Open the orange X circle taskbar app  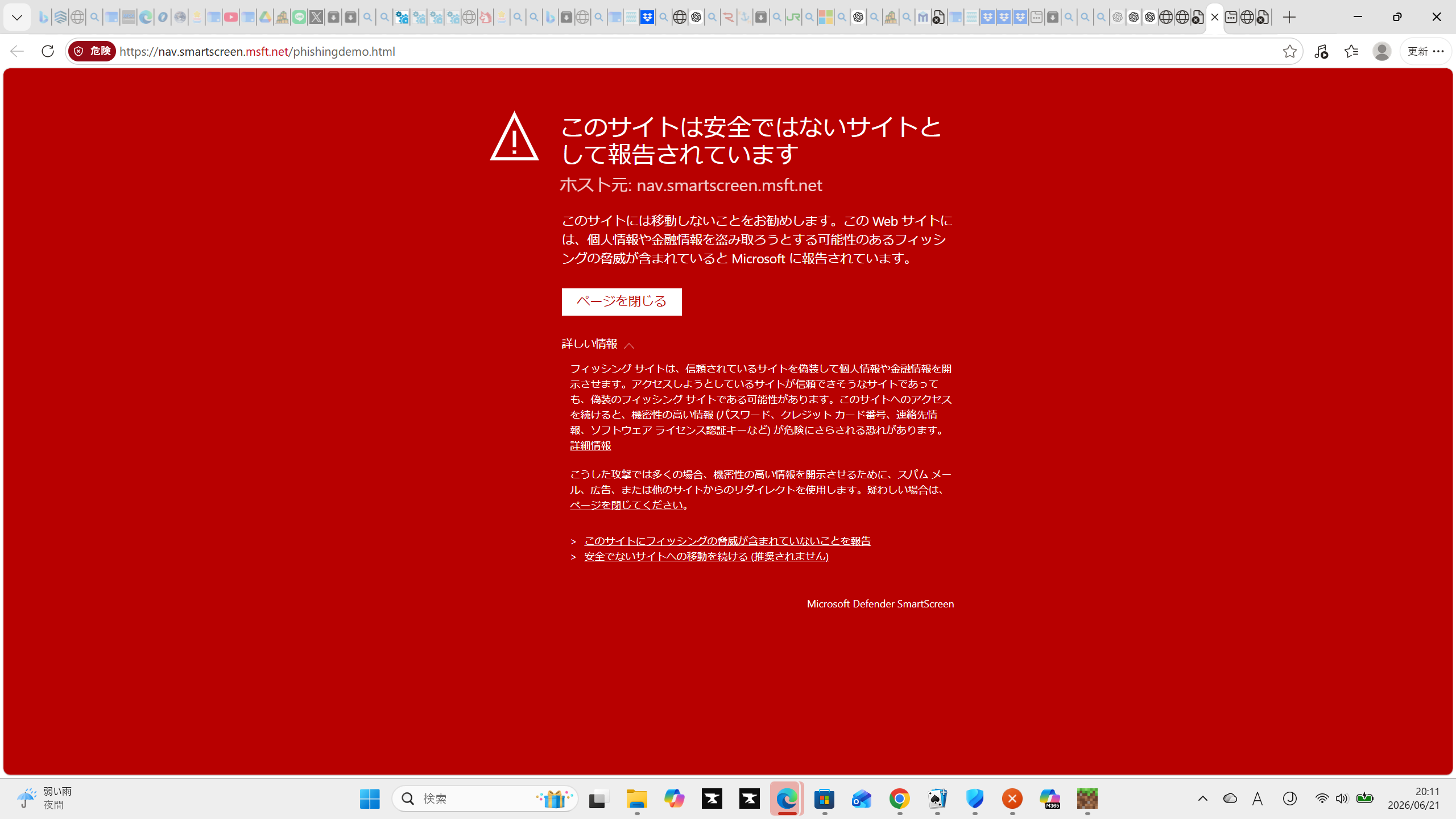pyautogui.click(x=1012, y=799)
